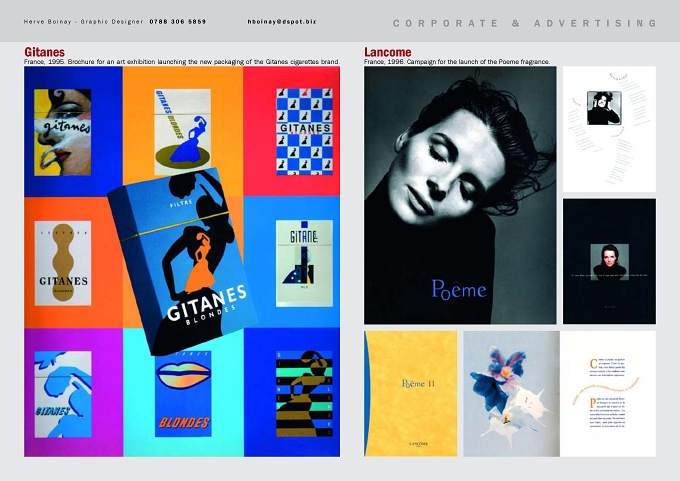Select the smoking woman face Gitanes poster
This screenshot has height=481, width=680.
click(x=62, y=132)
